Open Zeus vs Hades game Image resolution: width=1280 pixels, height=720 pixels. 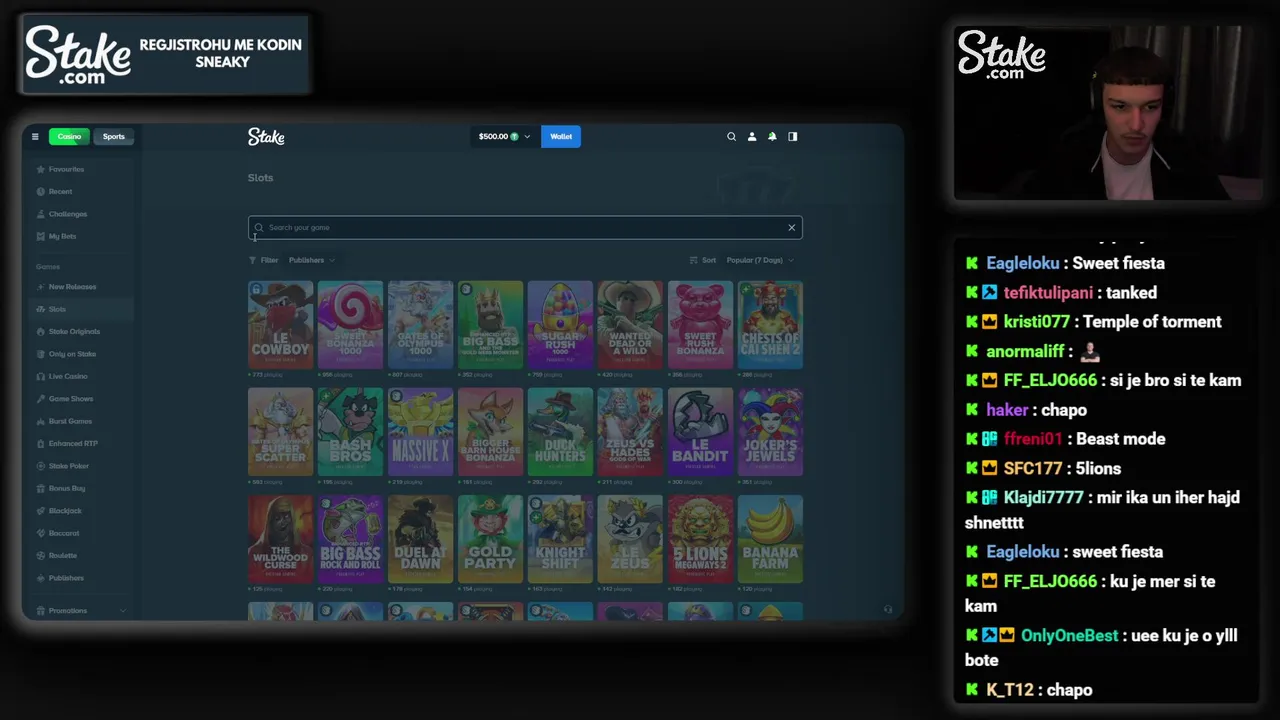pos(630,432)
